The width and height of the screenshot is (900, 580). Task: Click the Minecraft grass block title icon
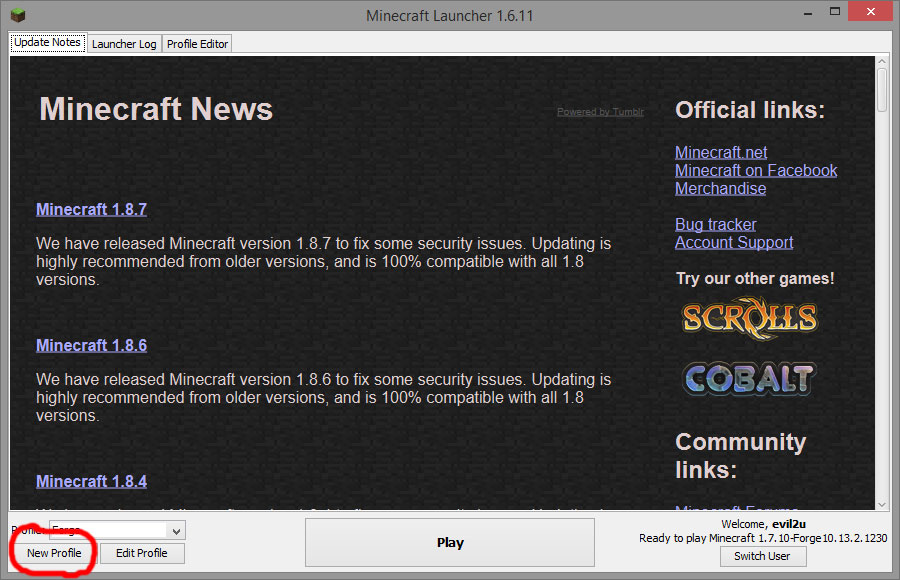click(18, 14)
